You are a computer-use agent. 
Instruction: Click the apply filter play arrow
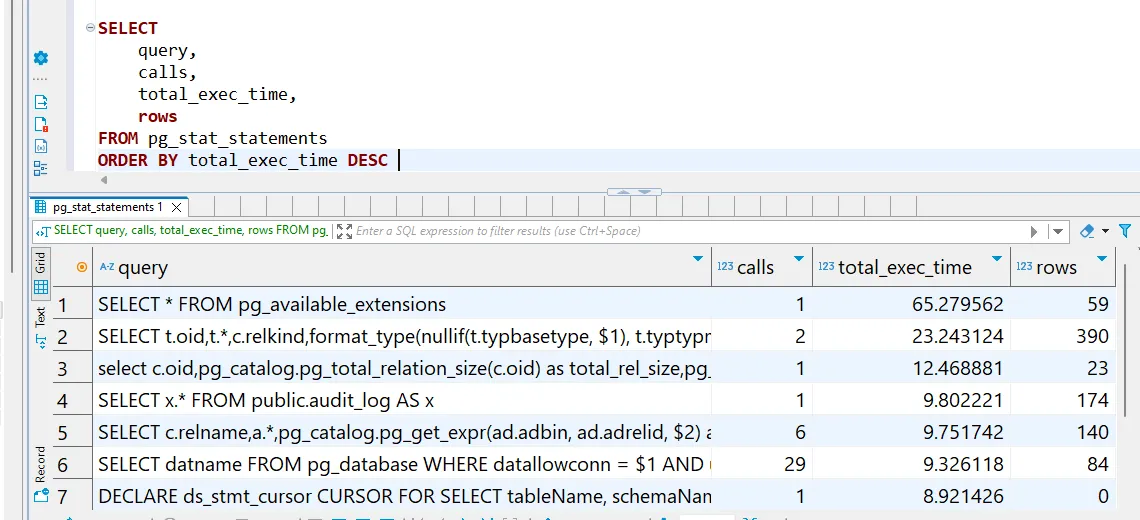(1034, 231)
